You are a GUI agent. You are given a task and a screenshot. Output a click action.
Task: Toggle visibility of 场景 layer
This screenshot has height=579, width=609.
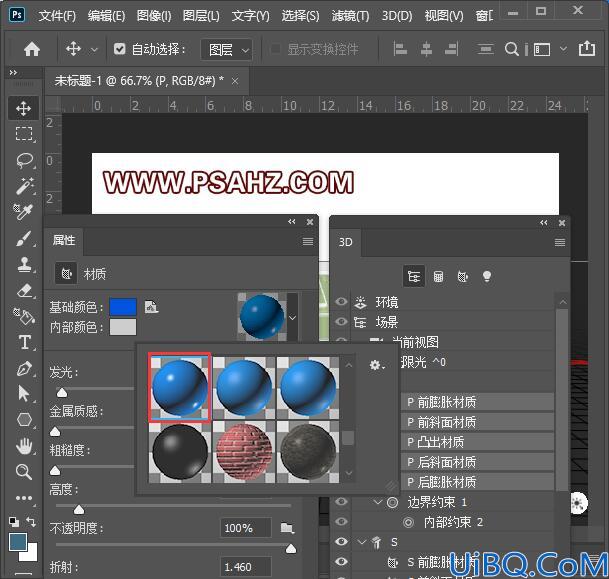(x=341, y=322)
